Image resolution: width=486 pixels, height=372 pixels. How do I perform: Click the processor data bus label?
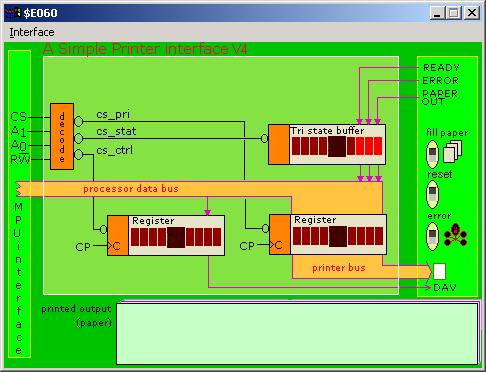[x=131, y=189]
